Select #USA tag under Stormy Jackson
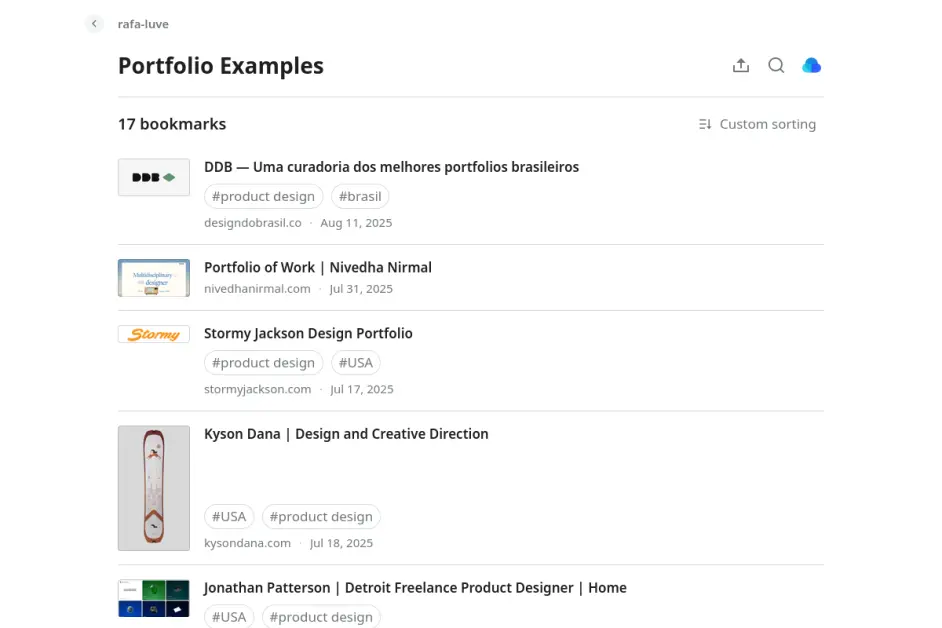The height and width of the screenshot is (628, 942). click(356, 363)
